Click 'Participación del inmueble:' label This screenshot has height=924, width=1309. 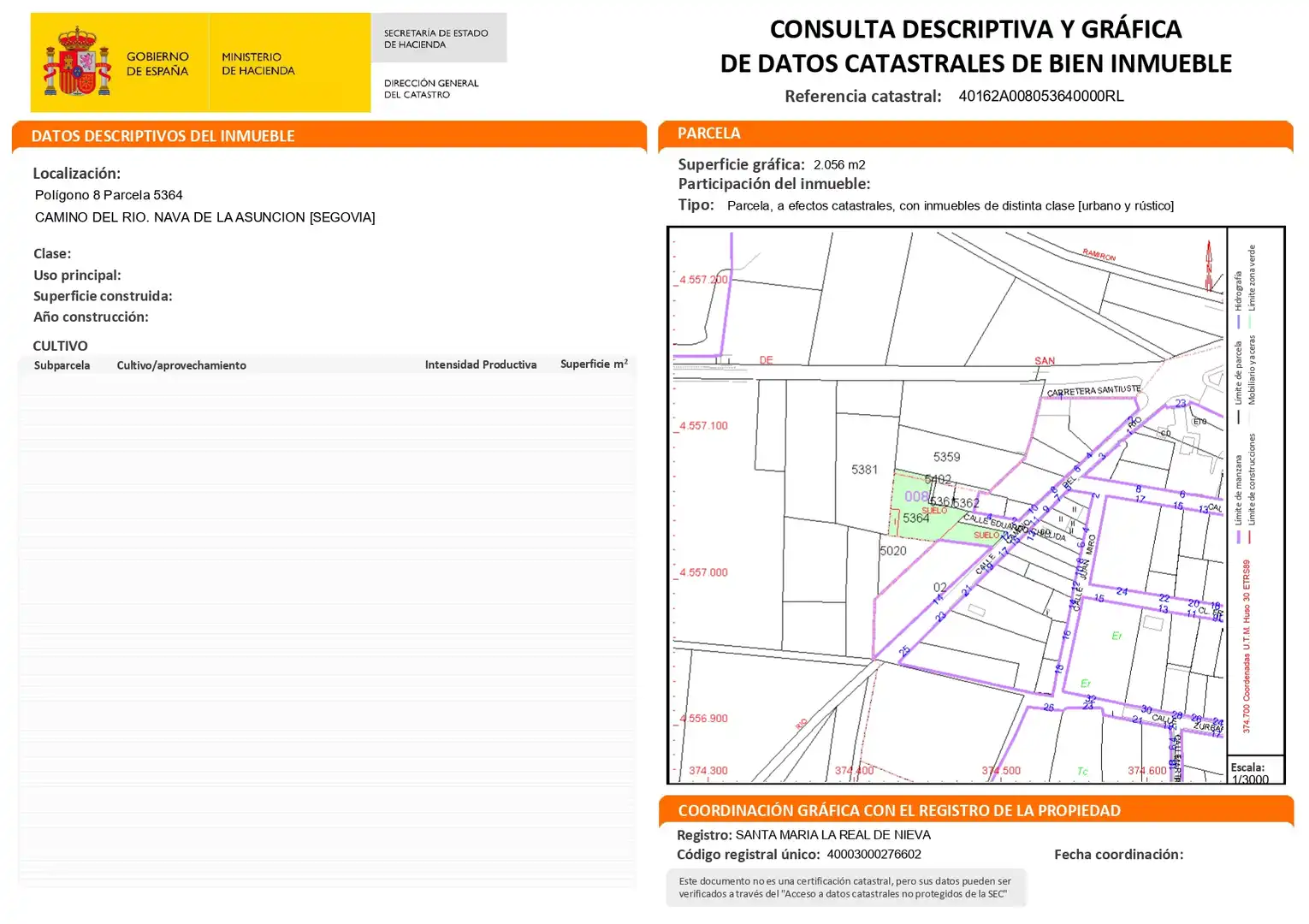click(774, 184)
